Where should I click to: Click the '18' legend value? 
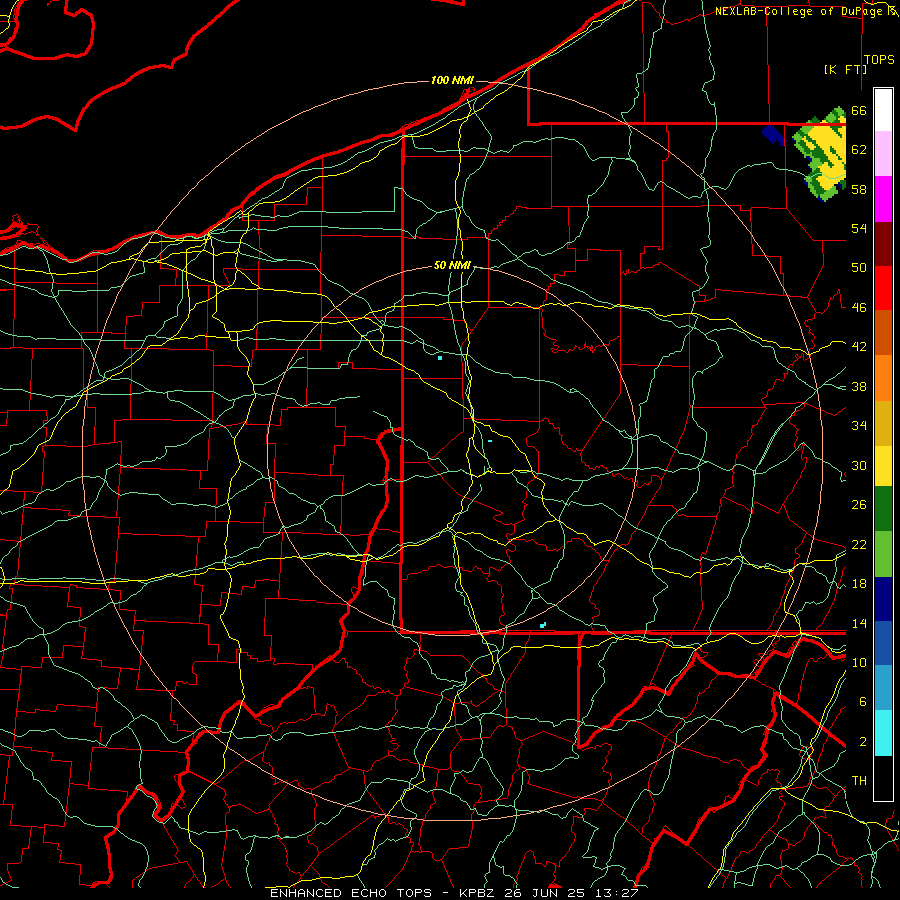click(x=859, y=584)
